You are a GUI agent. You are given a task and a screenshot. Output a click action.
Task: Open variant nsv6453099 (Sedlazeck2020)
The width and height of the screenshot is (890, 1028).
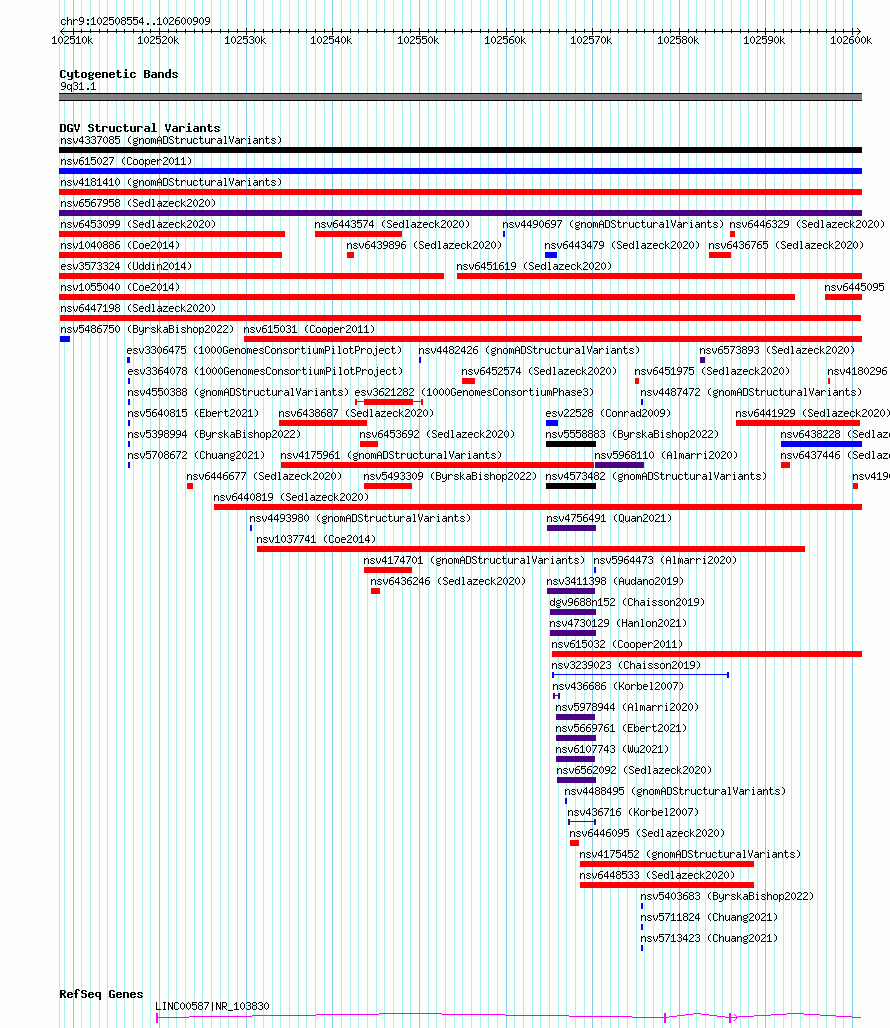pos(138,224)
